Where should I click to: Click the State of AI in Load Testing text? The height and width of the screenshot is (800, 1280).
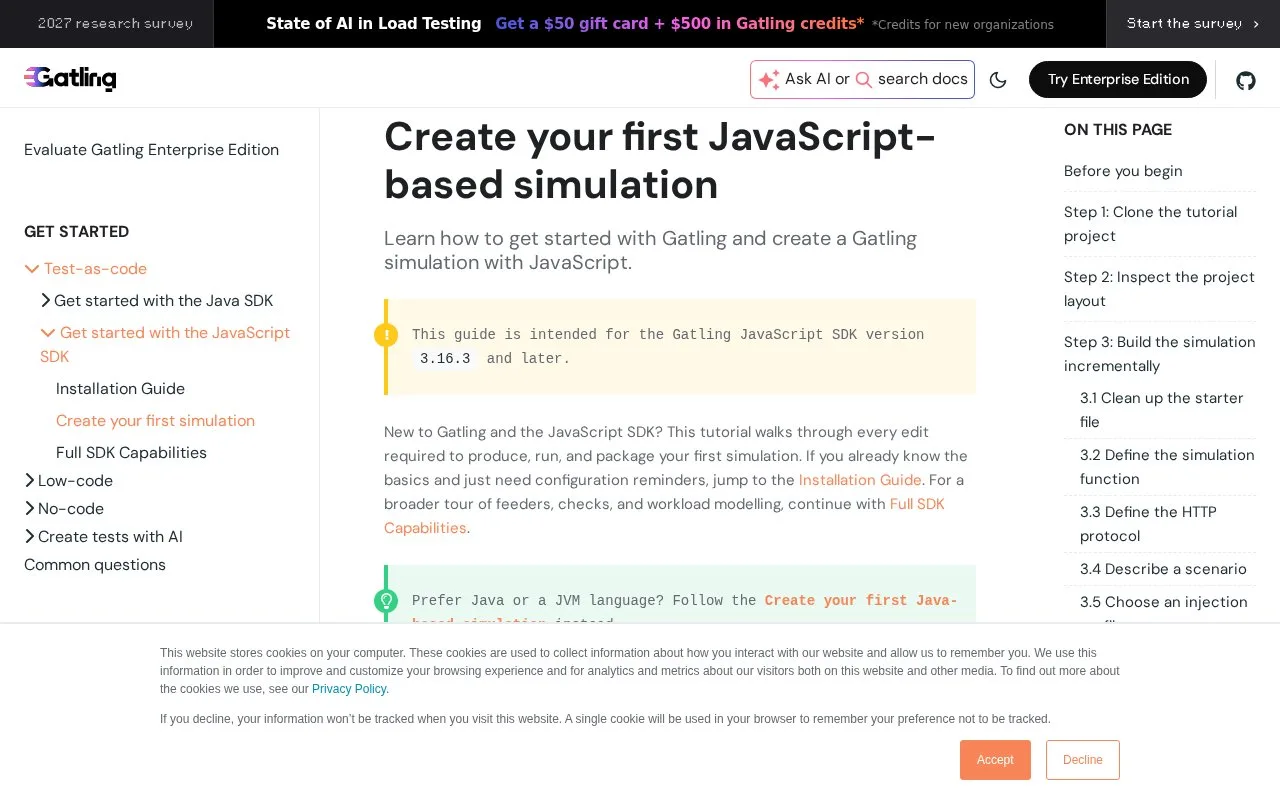373,23
